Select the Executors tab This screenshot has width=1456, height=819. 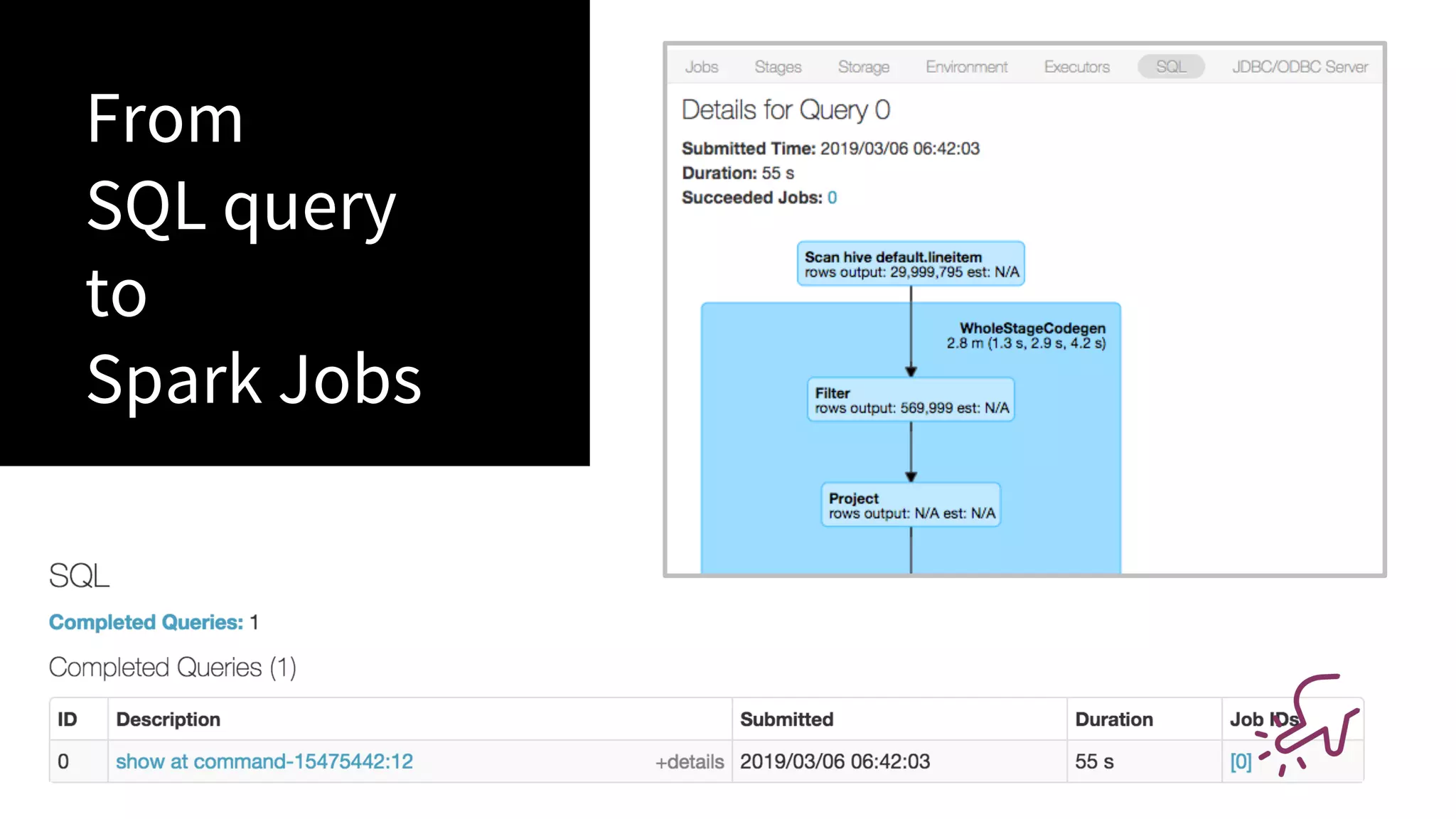(1076, 67)
